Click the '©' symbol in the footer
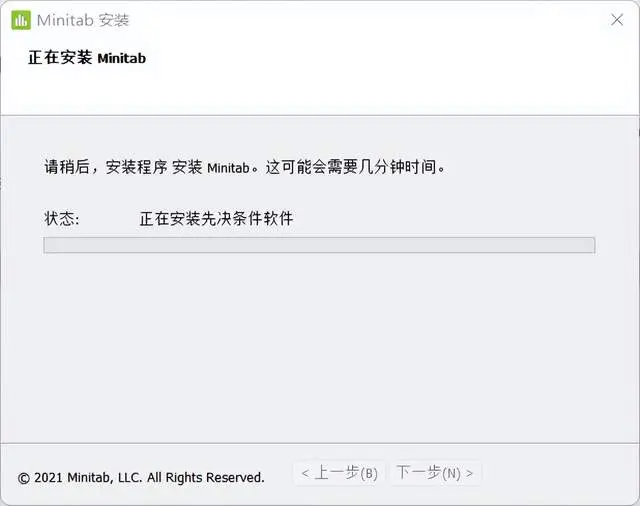 pyautogui.click(x=24, y=478)
